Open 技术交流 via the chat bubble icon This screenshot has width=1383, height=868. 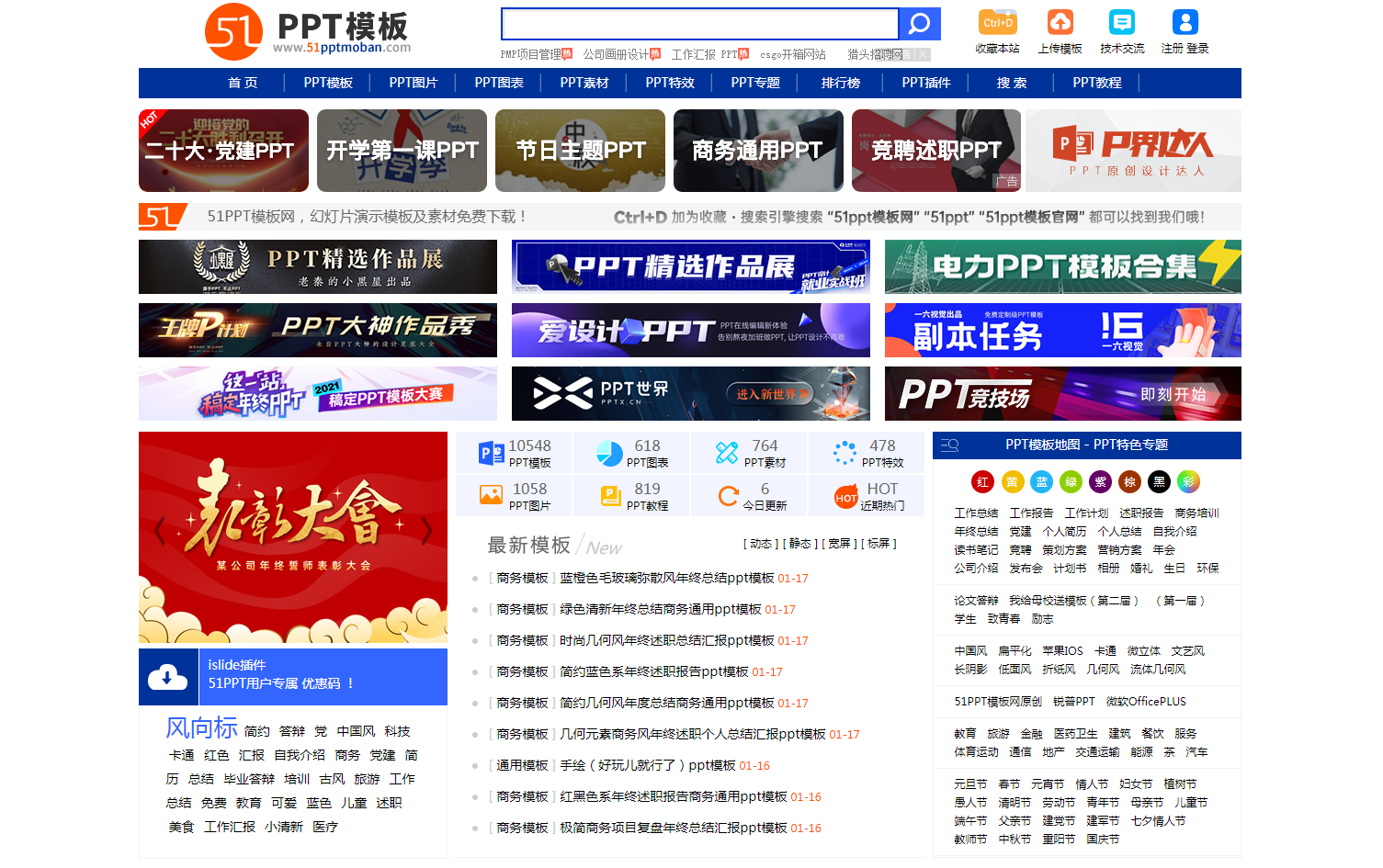[1122, 23]
